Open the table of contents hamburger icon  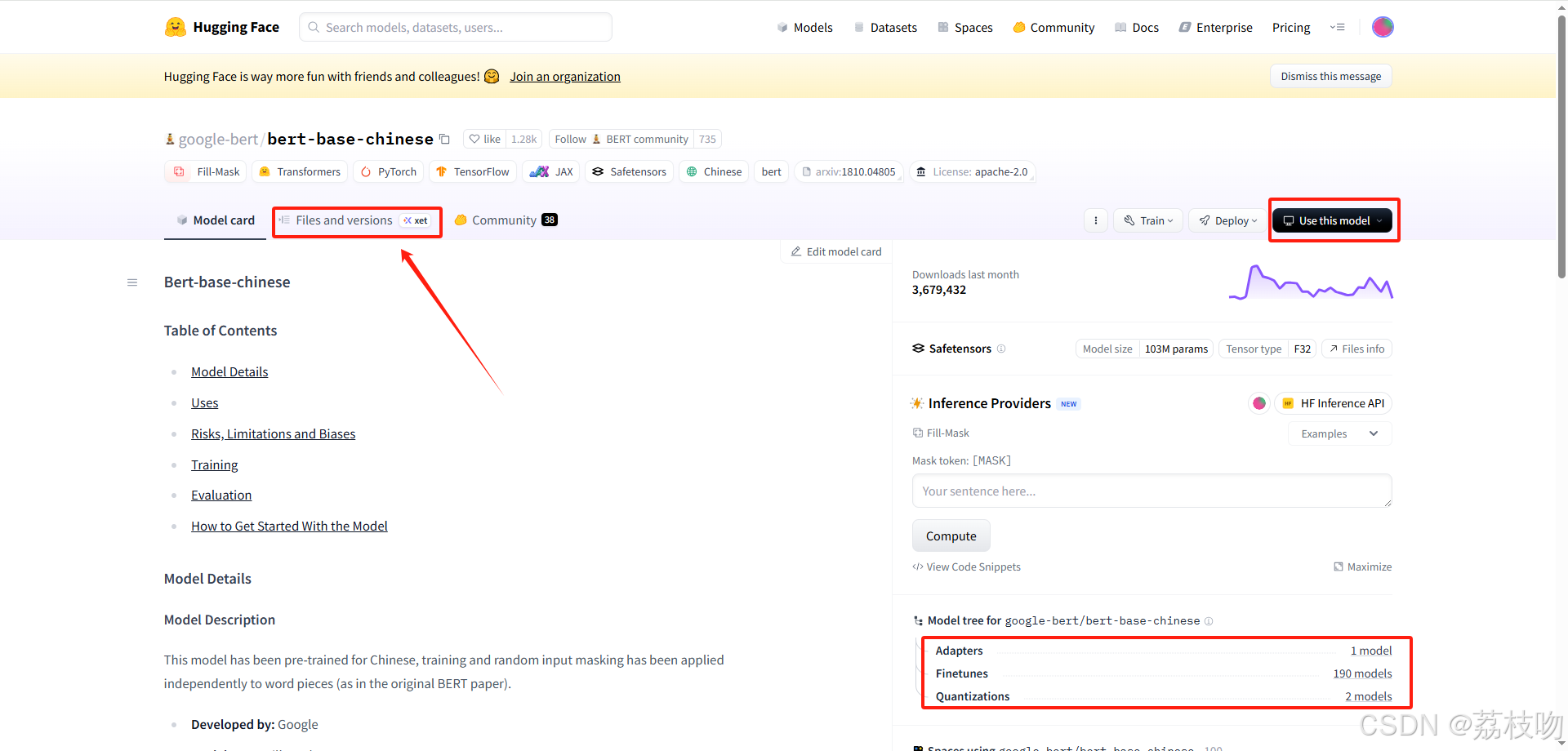[132, 282]
